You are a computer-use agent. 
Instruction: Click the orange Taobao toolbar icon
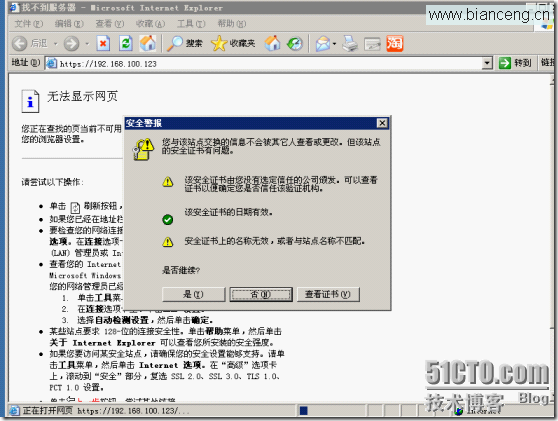pos(395,43)
